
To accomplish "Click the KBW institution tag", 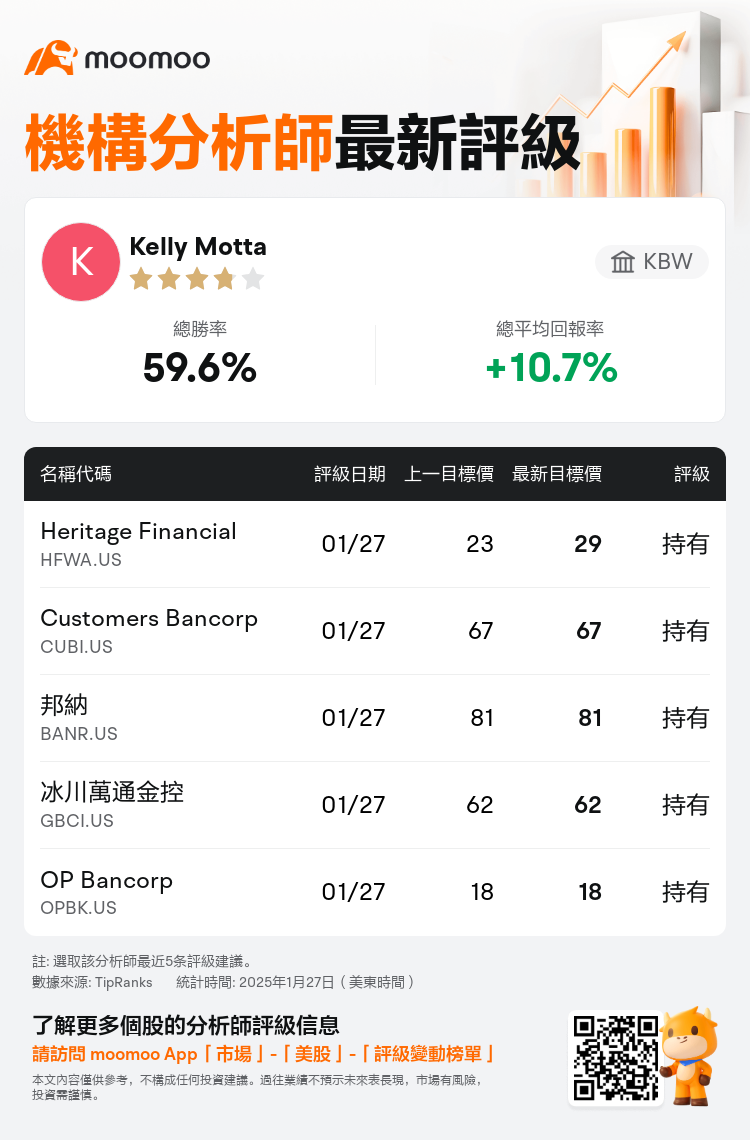I will [x=652, y=262].
